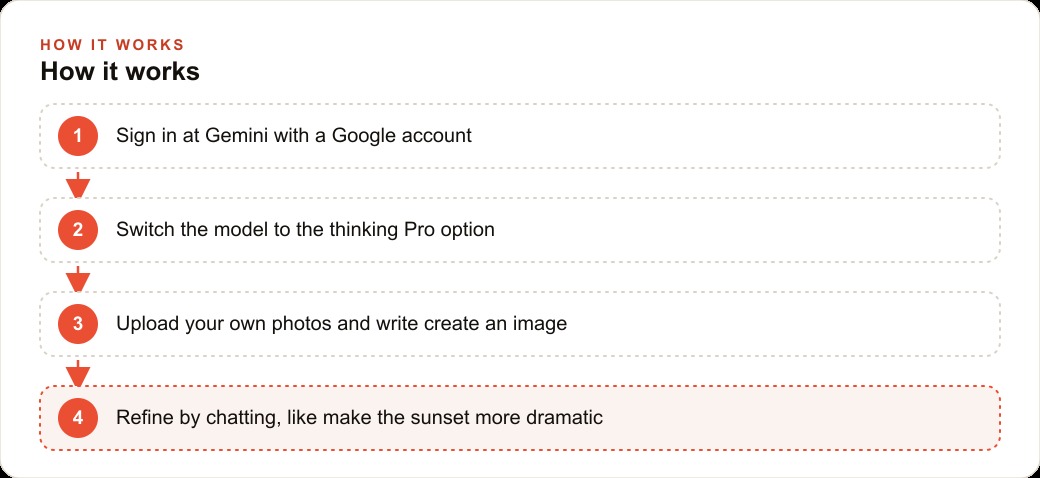1040x478 pixels.
Task: Click the bold 'How it works' heading
Action: click(120, 71)
